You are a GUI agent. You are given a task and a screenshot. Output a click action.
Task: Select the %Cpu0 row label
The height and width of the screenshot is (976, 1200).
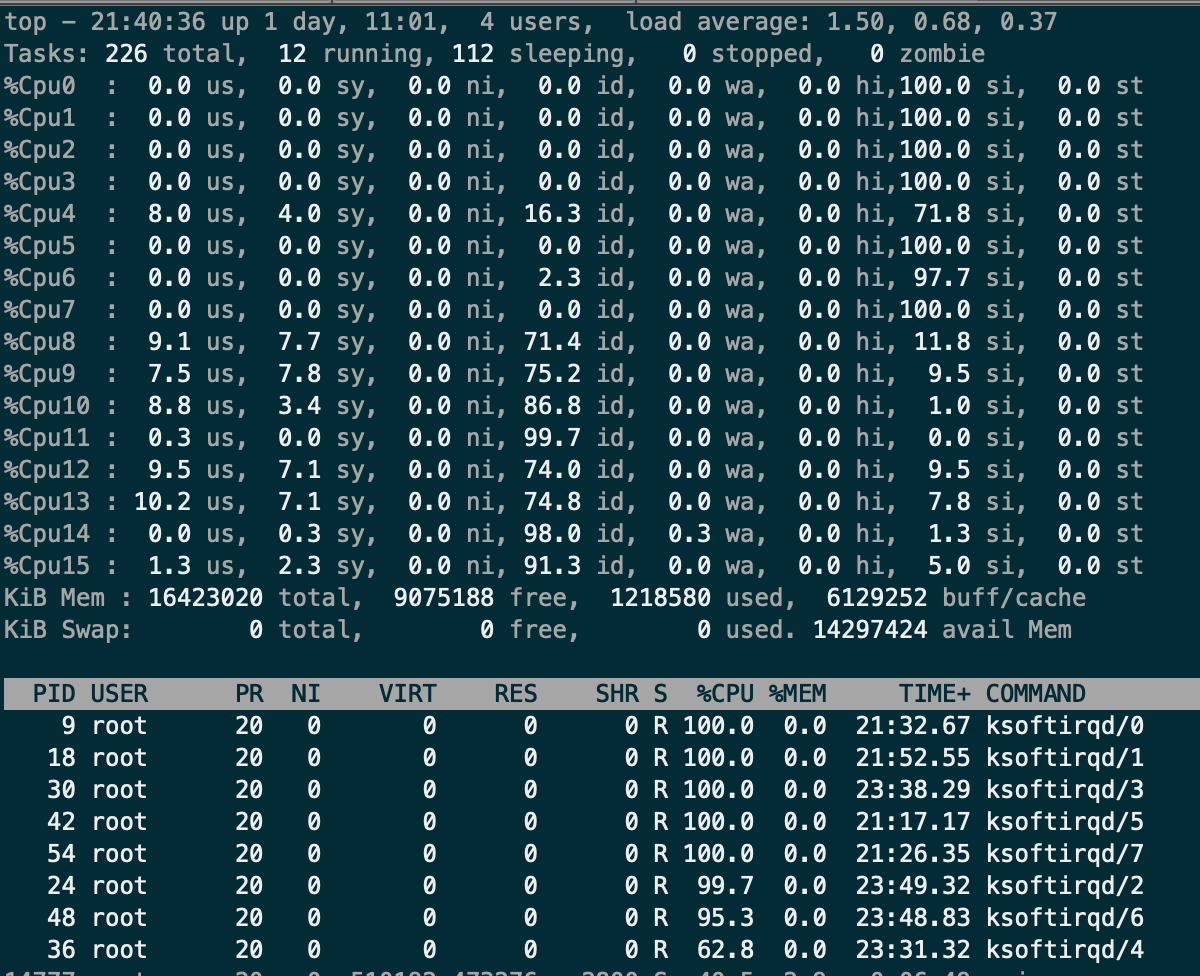(41, 86)
